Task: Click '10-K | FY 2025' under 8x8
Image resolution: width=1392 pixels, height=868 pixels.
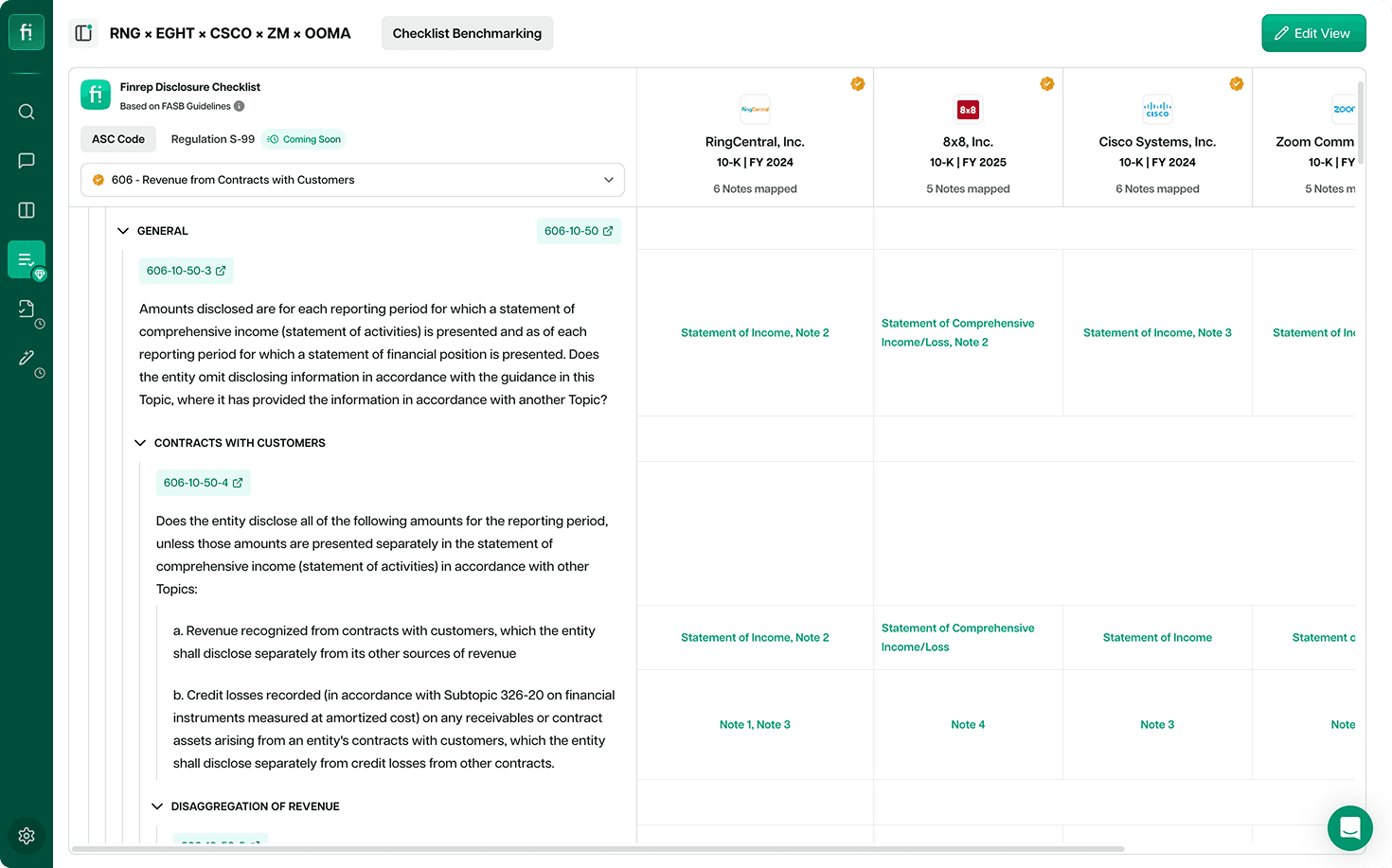Action: tap(968, 163)
